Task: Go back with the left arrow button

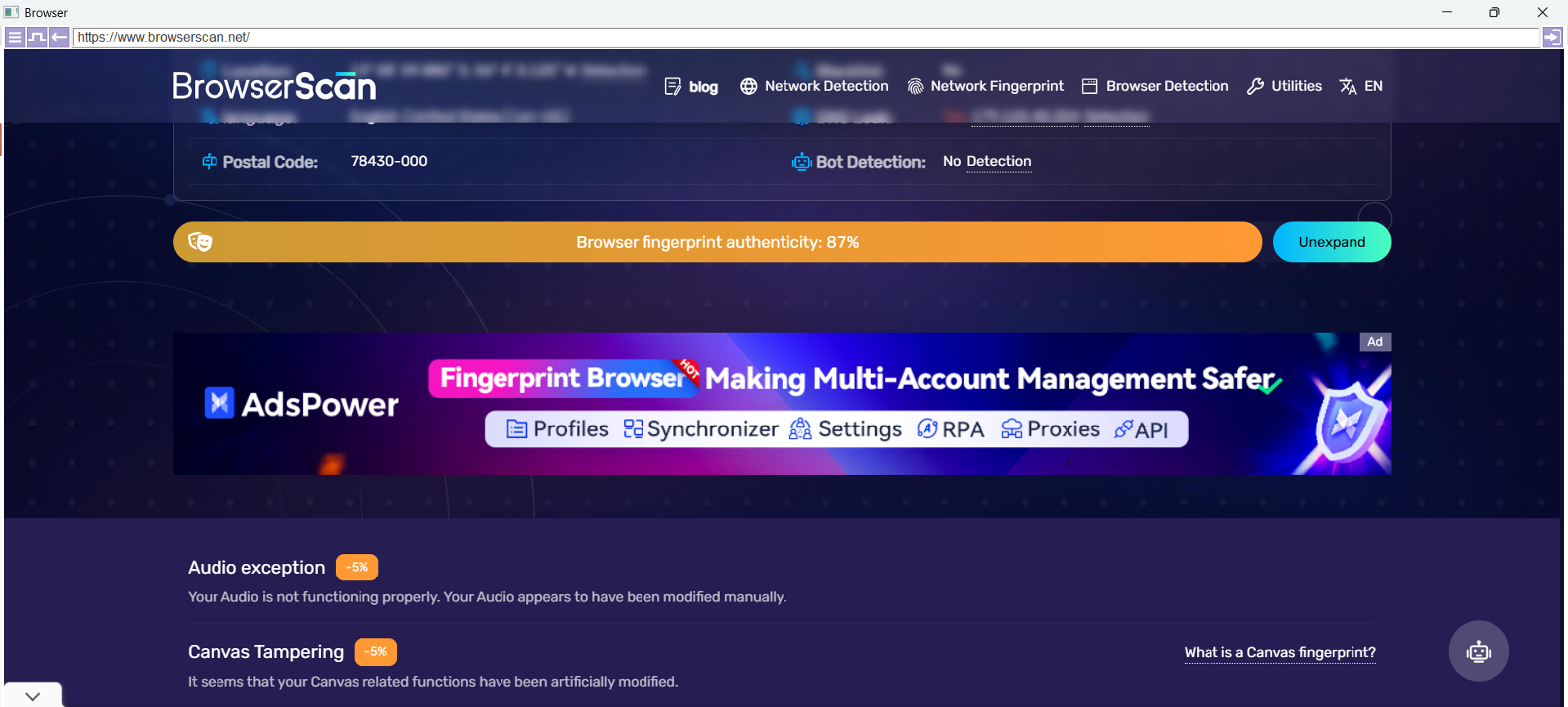Action: click(x=59, y=38)
